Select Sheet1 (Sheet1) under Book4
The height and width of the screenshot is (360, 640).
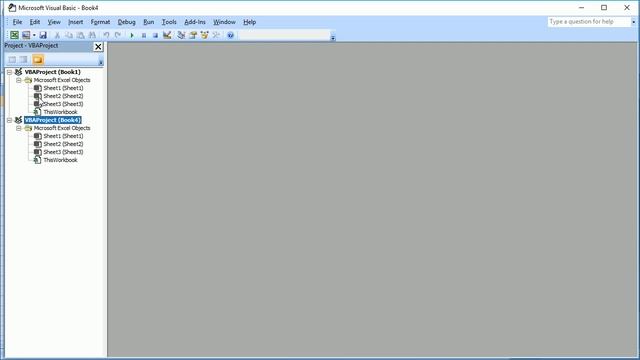tap(63, 136)
